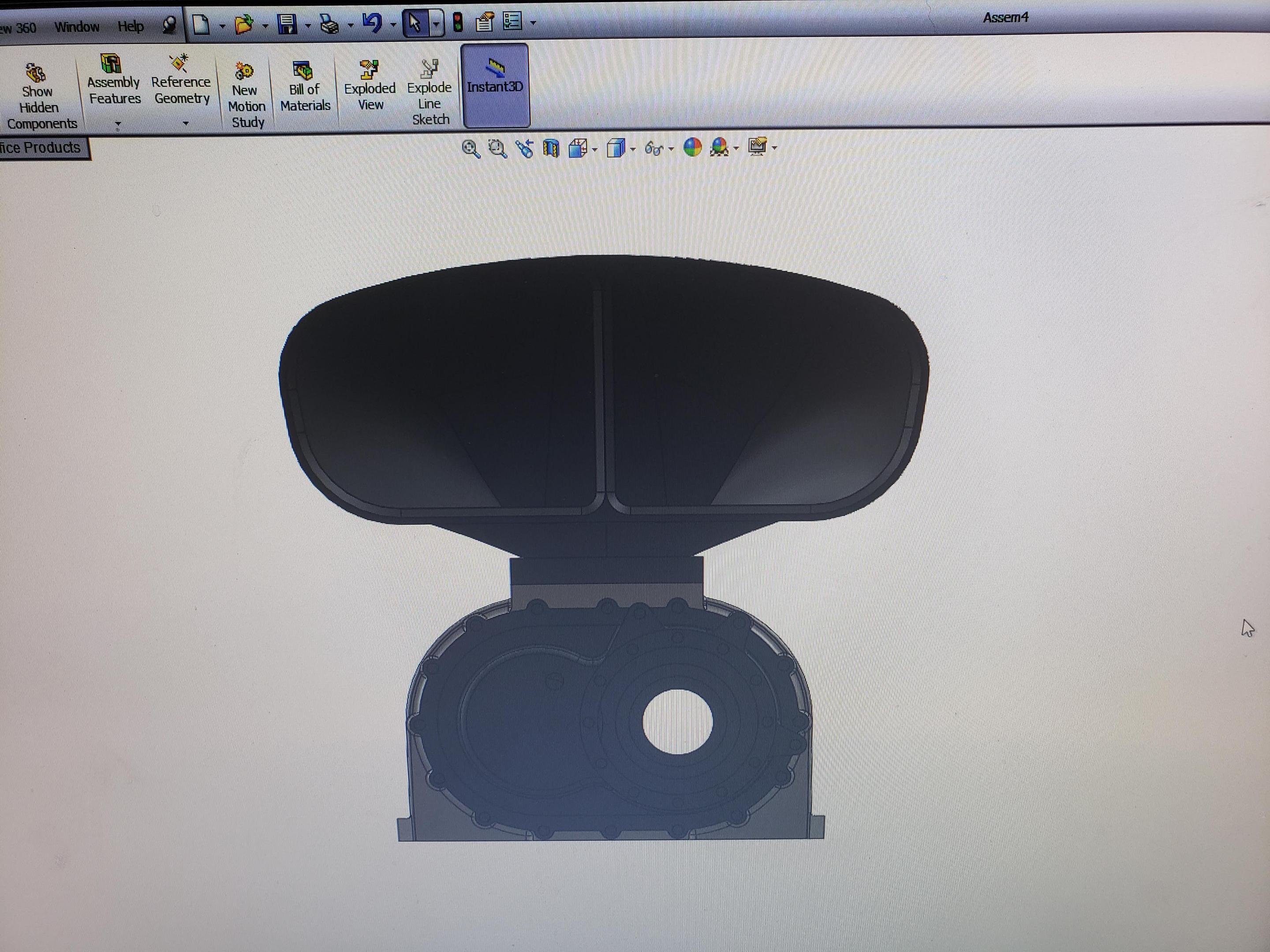The height and width of the screenshot is (952, 1270).
Task: Toggle Show Hidden Components
Action: 38,91
